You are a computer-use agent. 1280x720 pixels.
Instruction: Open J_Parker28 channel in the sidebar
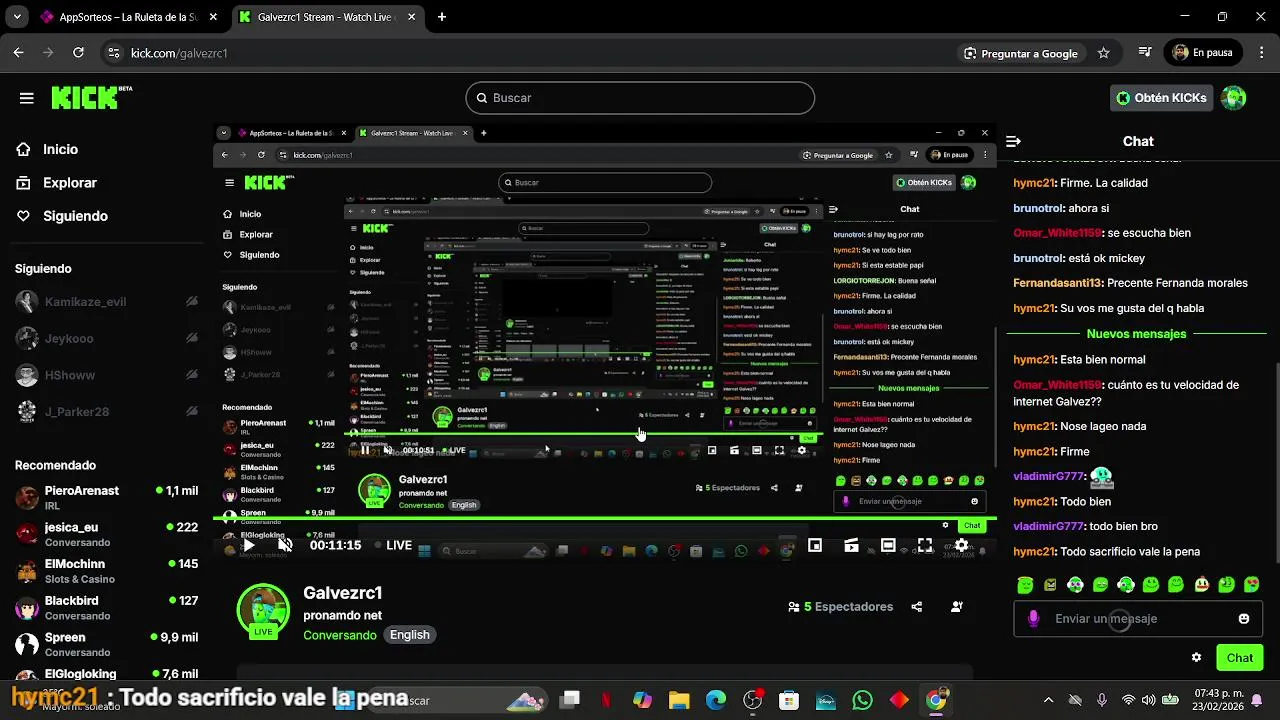(x=106, y=412)
